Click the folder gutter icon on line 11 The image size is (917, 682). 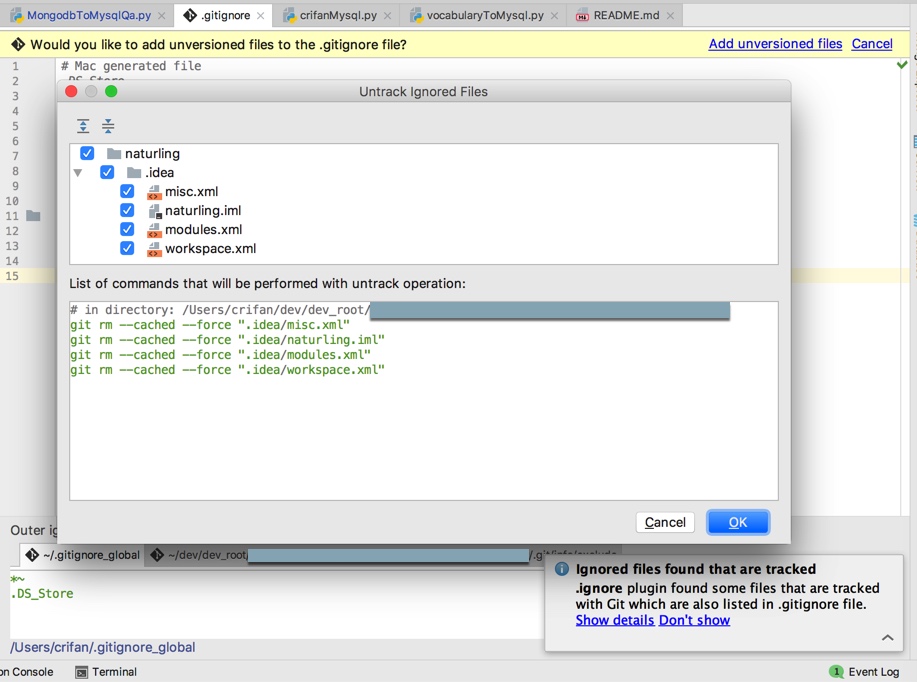[x=33, y=216]
